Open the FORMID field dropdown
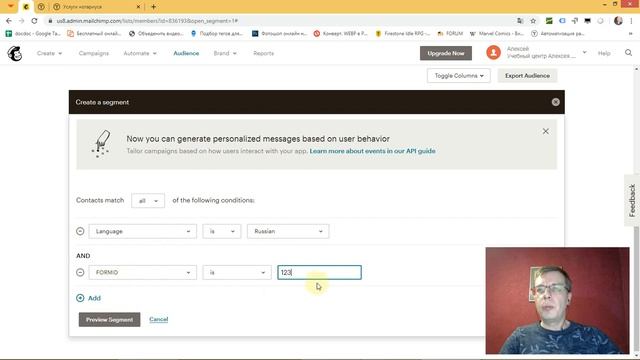The height and width of the screenshot is (360, 640). click(142, 272)
